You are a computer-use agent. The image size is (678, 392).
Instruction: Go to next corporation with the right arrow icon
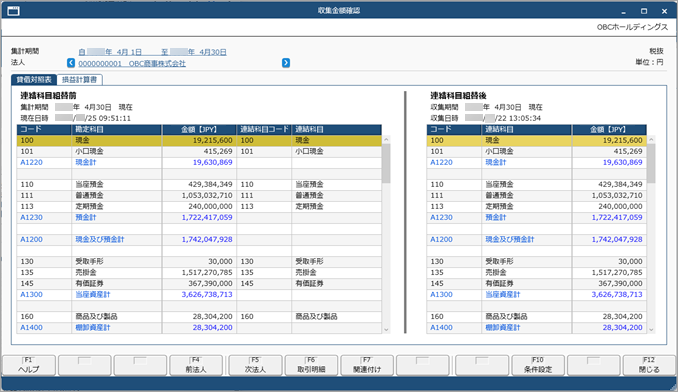click(x=286, y=63)
